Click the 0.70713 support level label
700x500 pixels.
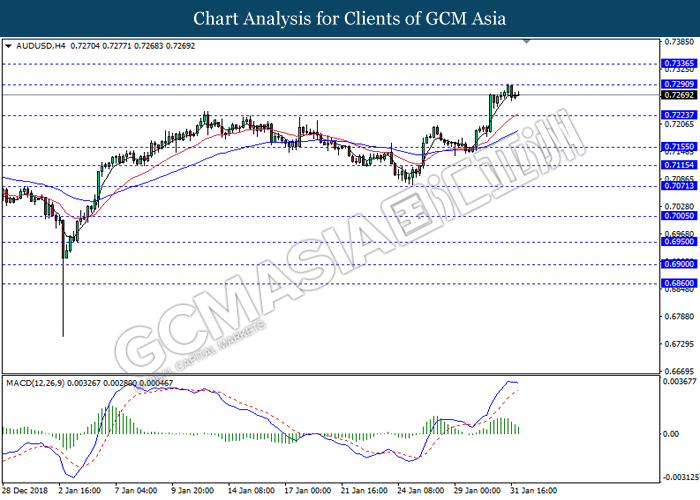point(679,186)
